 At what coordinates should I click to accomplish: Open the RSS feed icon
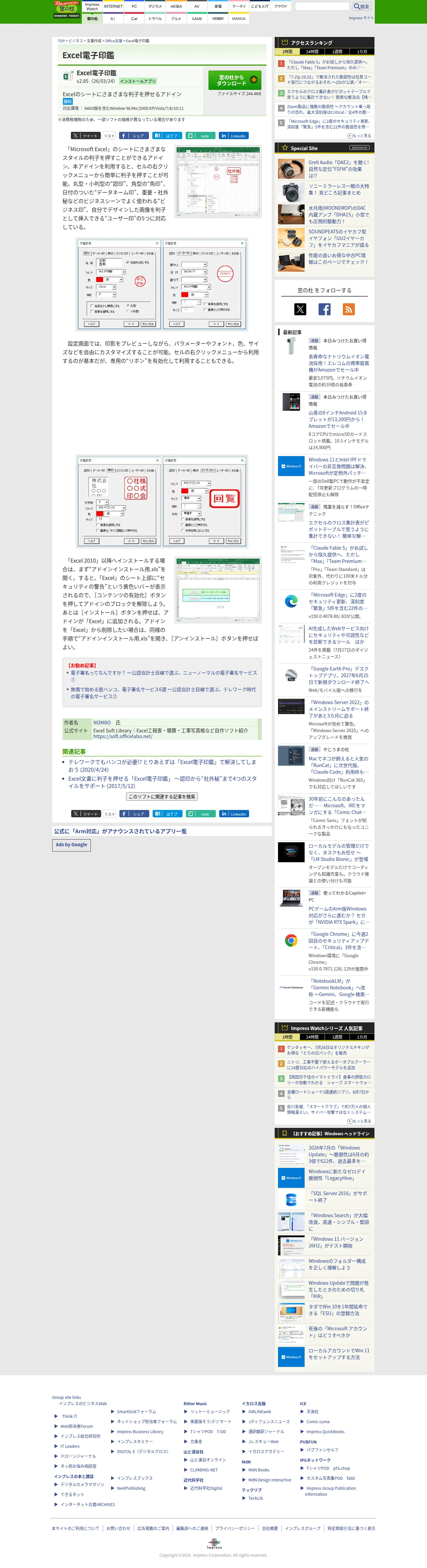(x=349, y=309)
